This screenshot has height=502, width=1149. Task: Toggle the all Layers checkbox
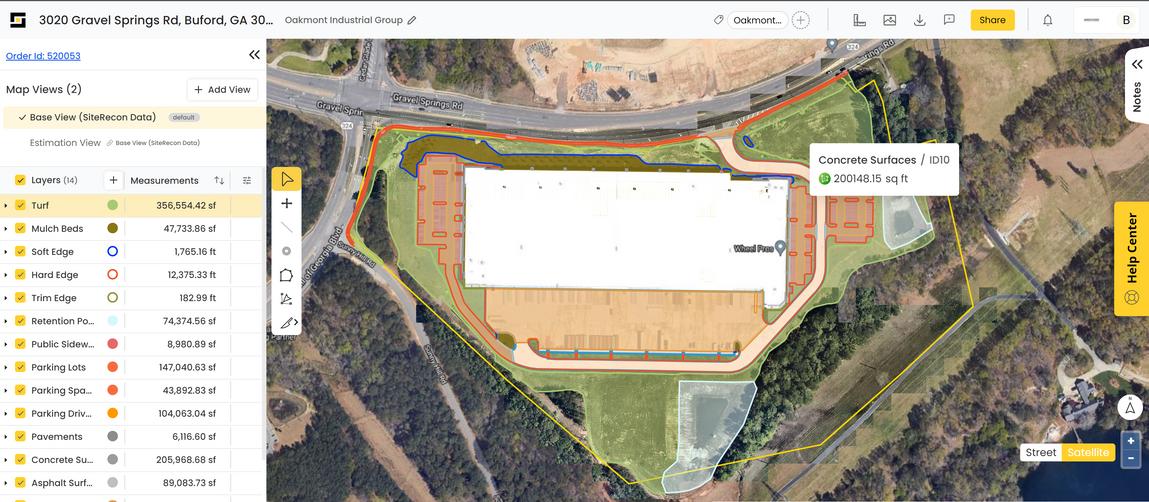coord(21,180)
